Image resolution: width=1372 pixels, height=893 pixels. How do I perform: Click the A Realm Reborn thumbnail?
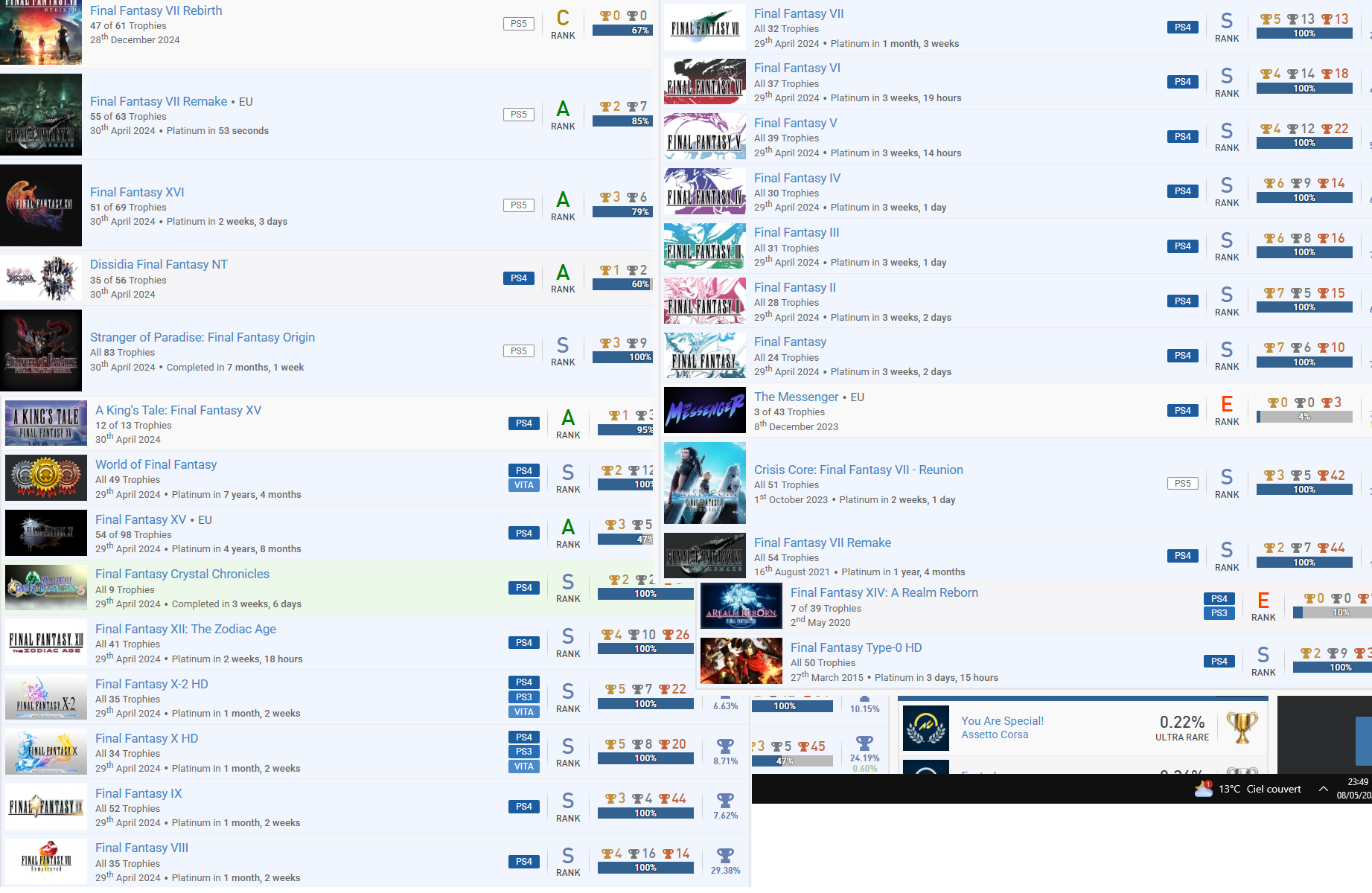point(741,606)
